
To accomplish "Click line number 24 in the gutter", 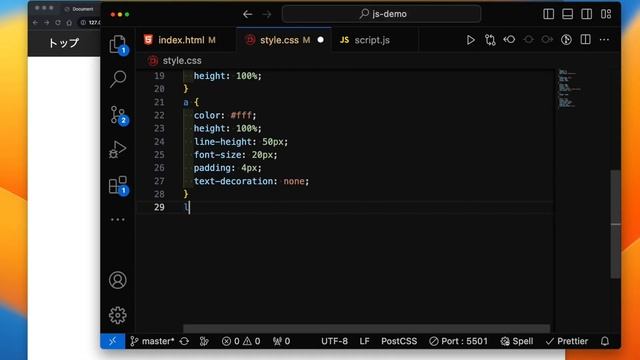I will (159, 142).
